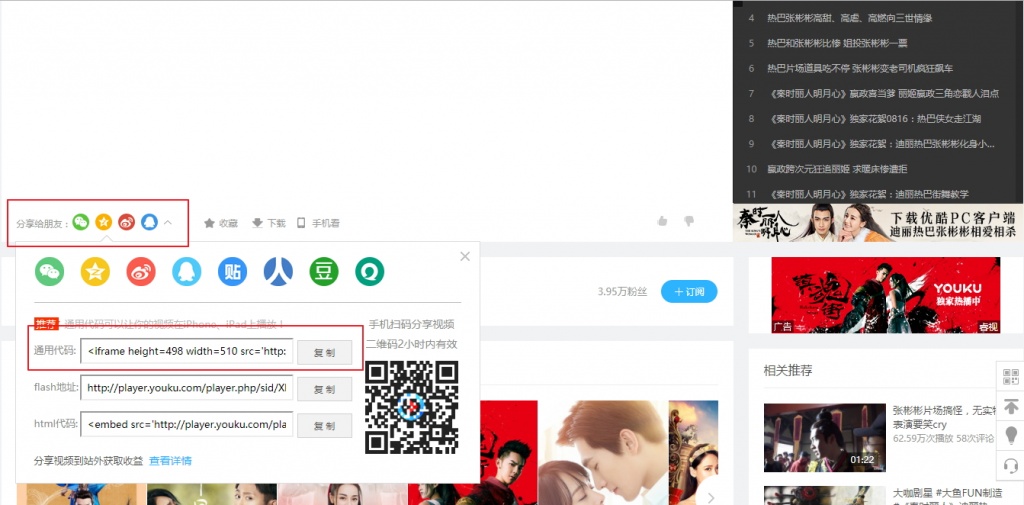Click the red YOUKU 独家热播中 ad banner
Screen dimensions: 1024x505
point(886,295)
